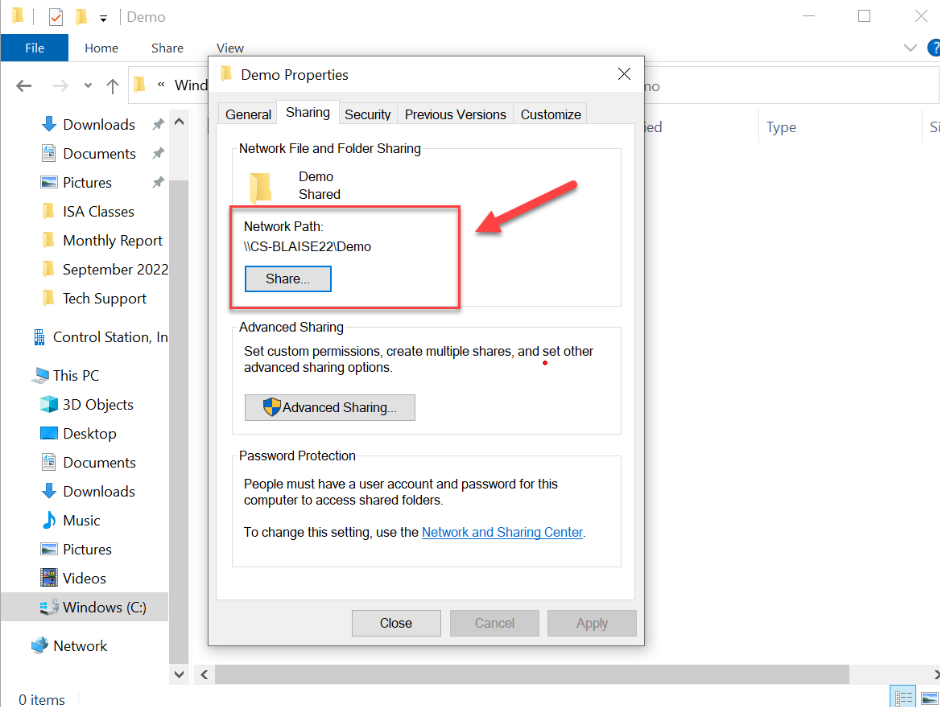Click the Downloads blue arrow icon in Quick access

click(49, 124)
